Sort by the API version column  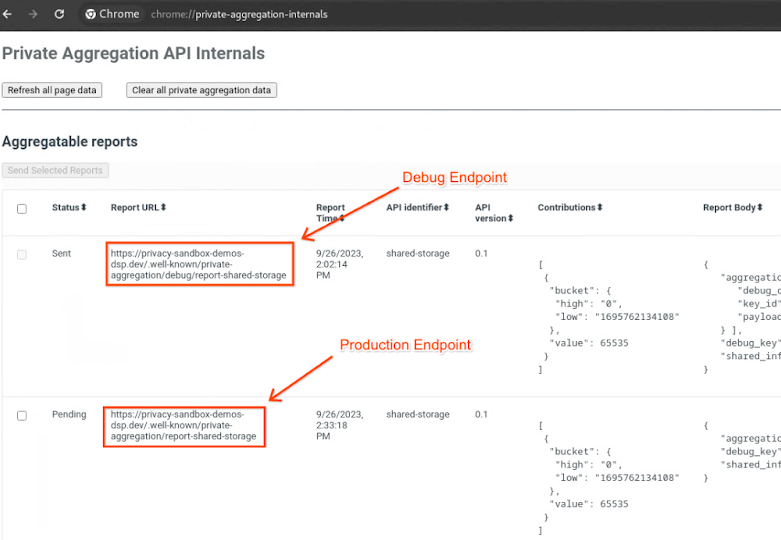pos(493,212)
